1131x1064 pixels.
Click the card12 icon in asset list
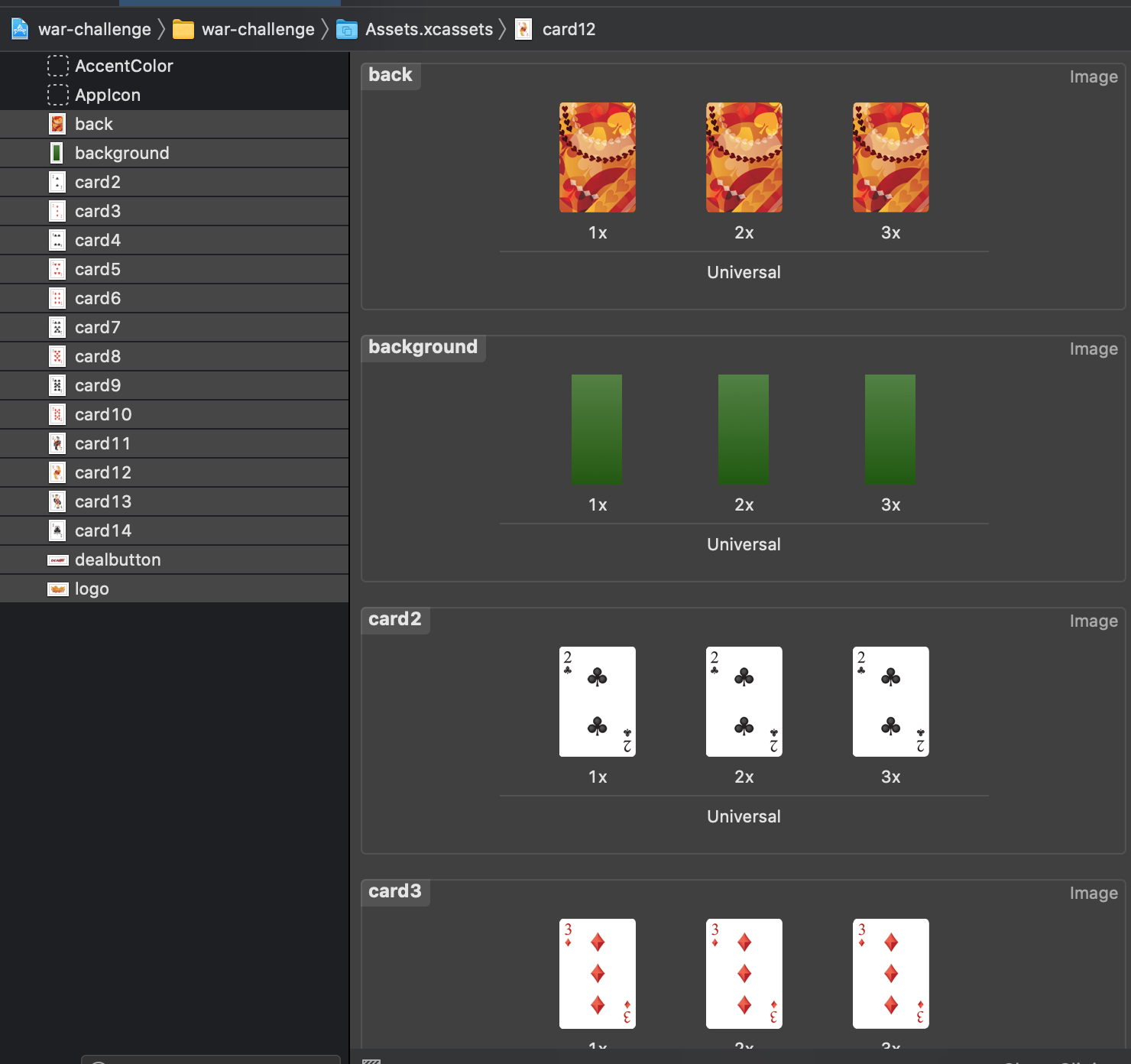57,472
